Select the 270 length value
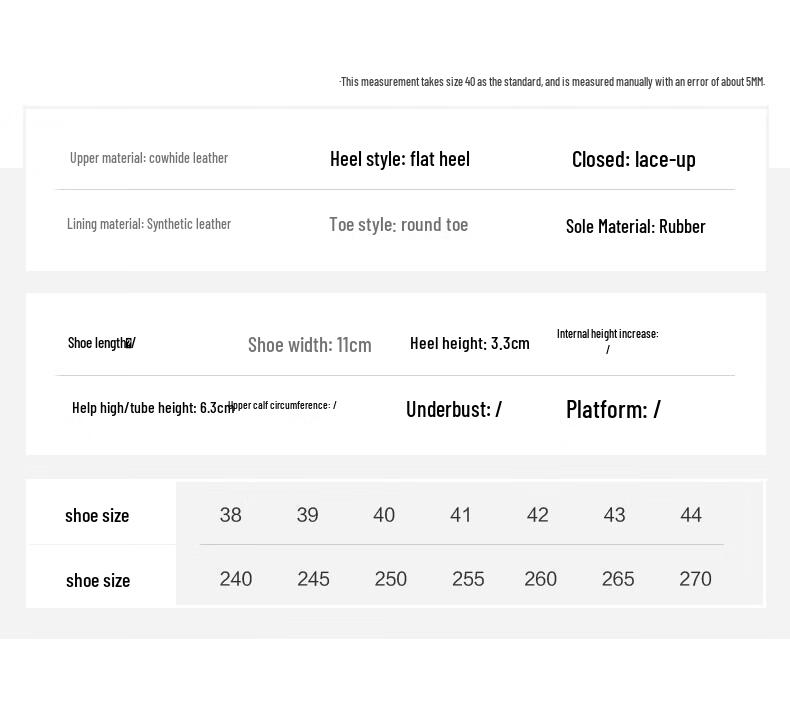The image size is (790, 701). pyautogui.click(x=695, y=579)
